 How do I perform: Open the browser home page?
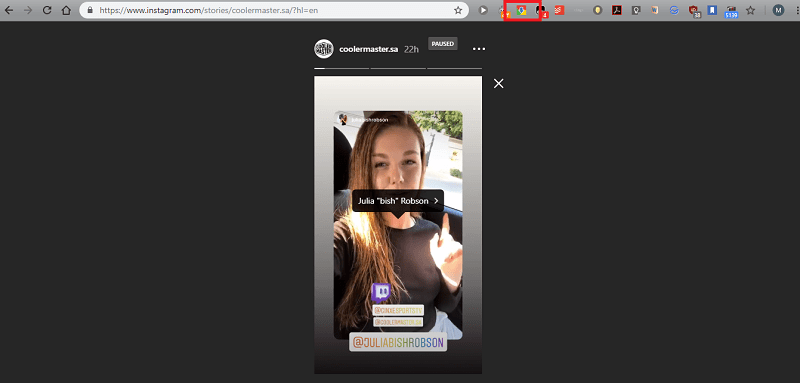(x=66, y=10)
